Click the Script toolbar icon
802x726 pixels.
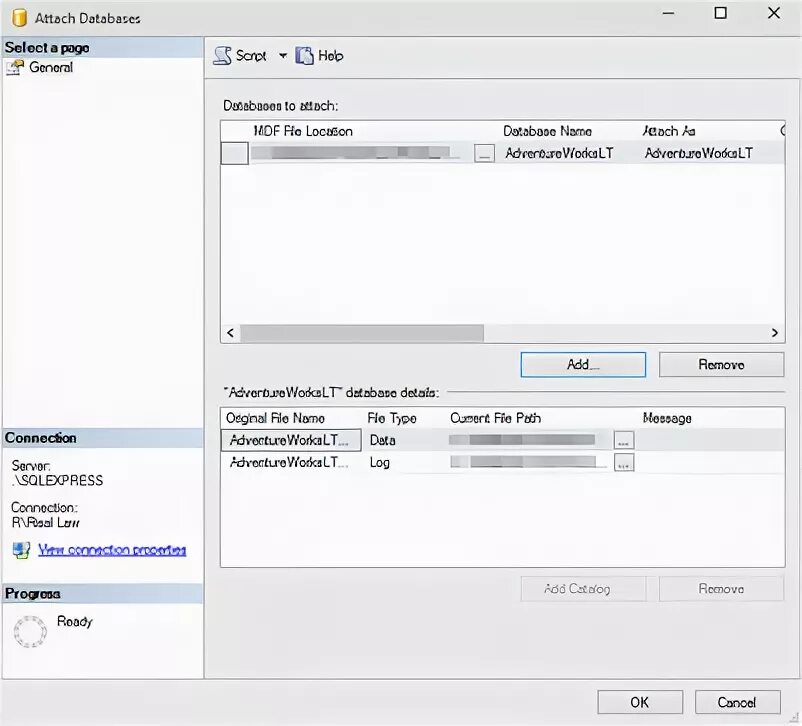tap(222, 55)
